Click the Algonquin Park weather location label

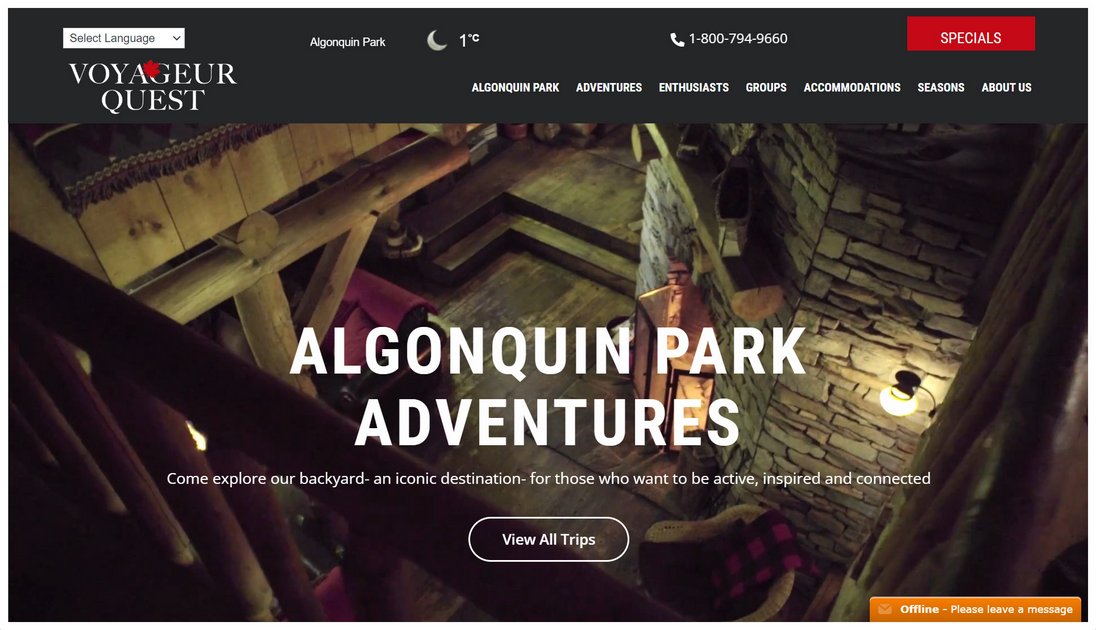347,42
